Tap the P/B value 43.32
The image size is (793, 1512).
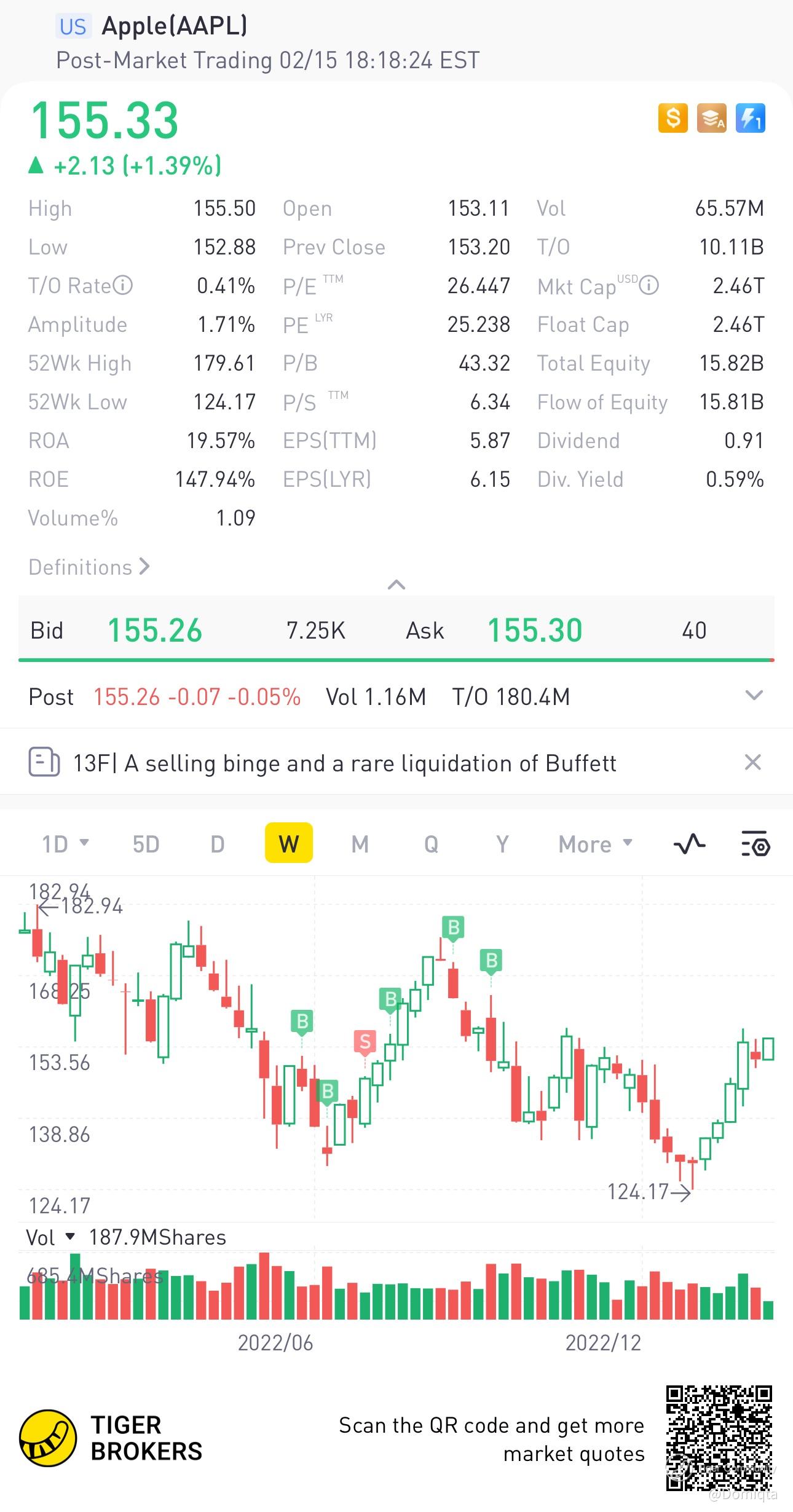coord(484,363)
